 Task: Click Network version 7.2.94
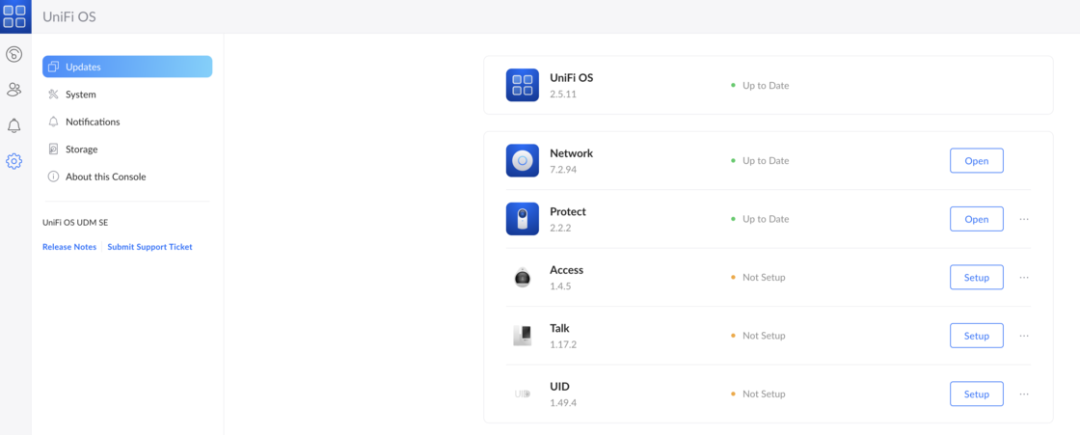point(563,169)
